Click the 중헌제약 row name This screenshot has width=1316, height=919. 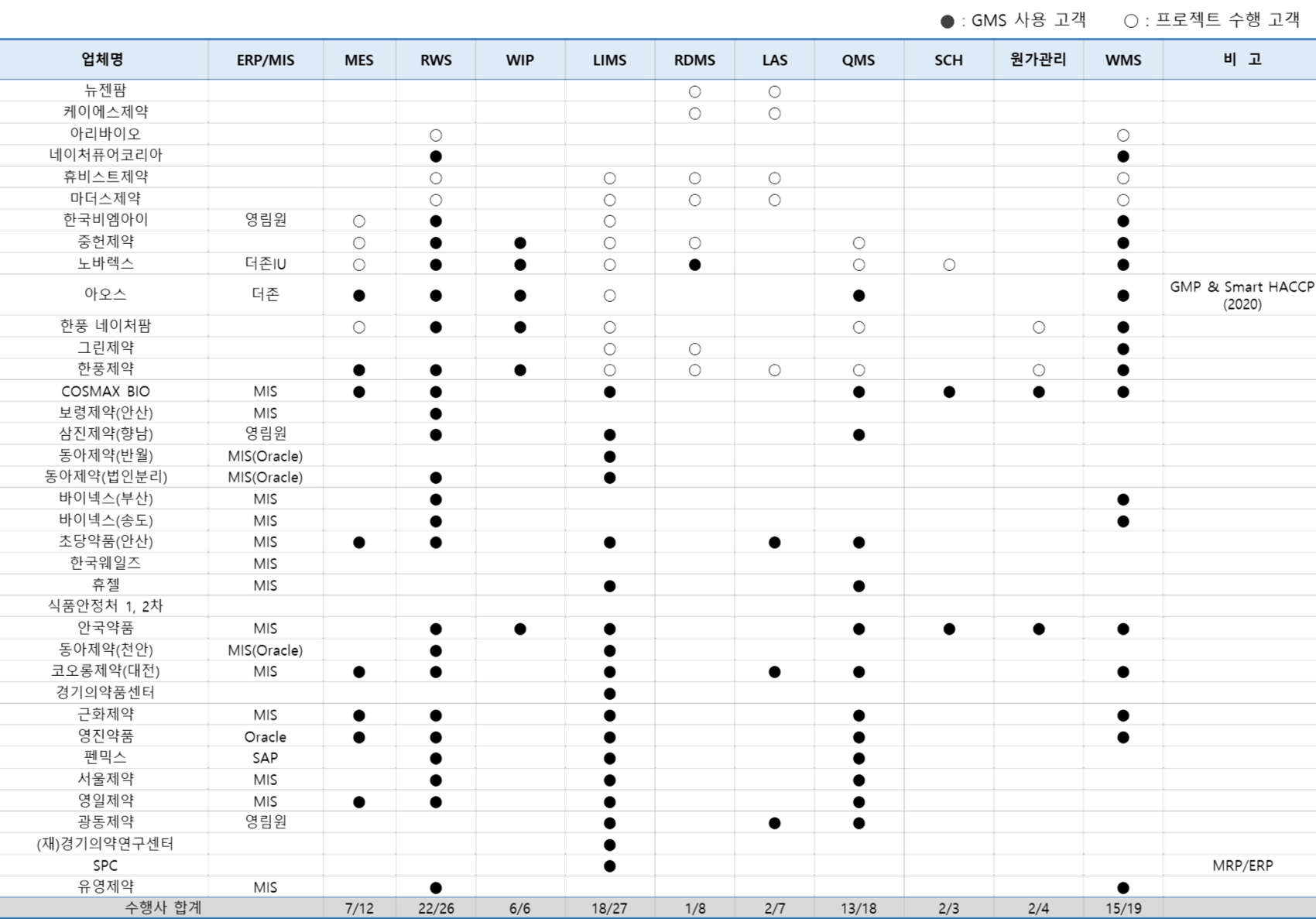(x=105, y=242)
